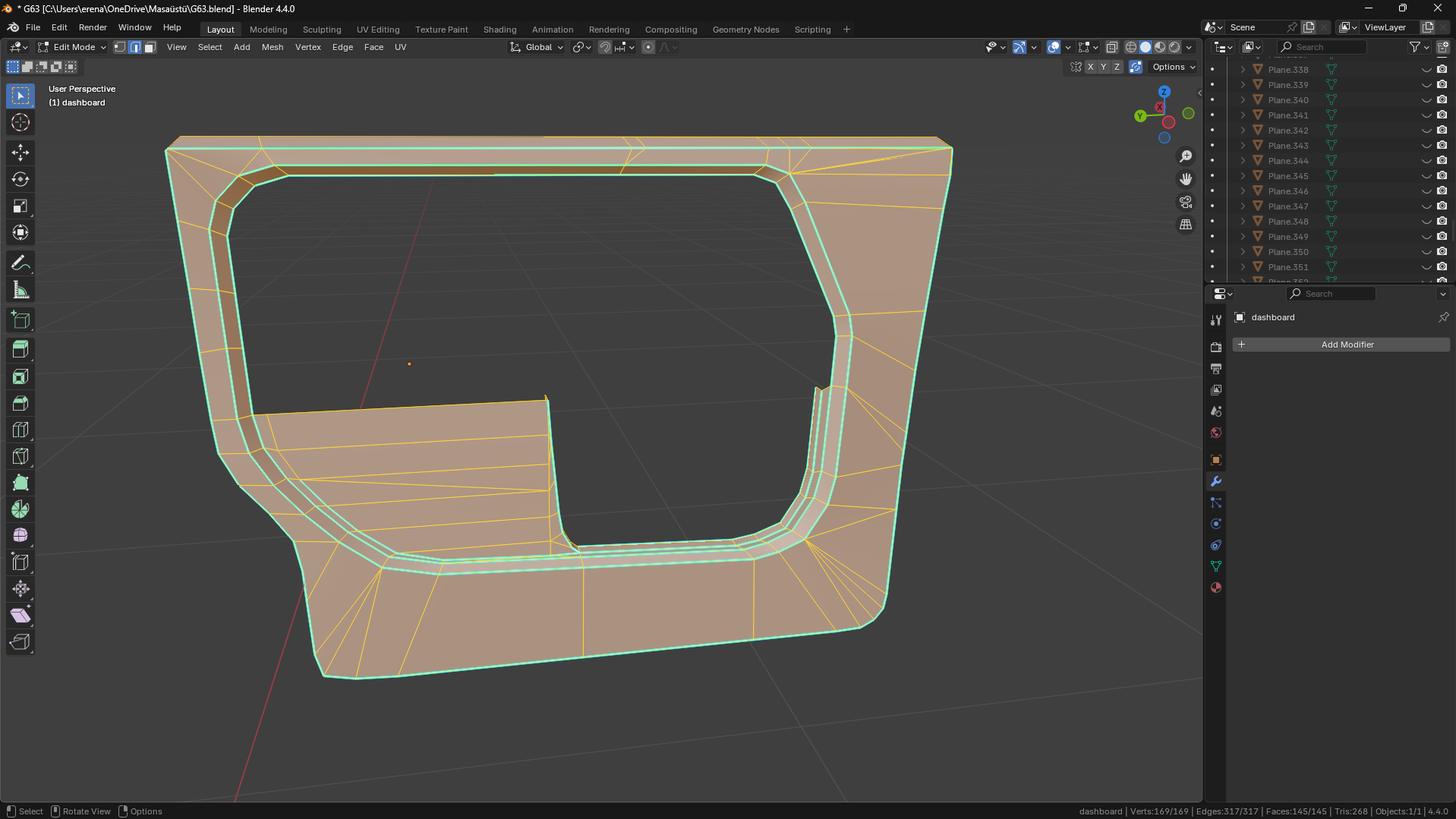The image size is (1456, 819).
Task: Click the Add Modifier button
Action: point(1341,345)
